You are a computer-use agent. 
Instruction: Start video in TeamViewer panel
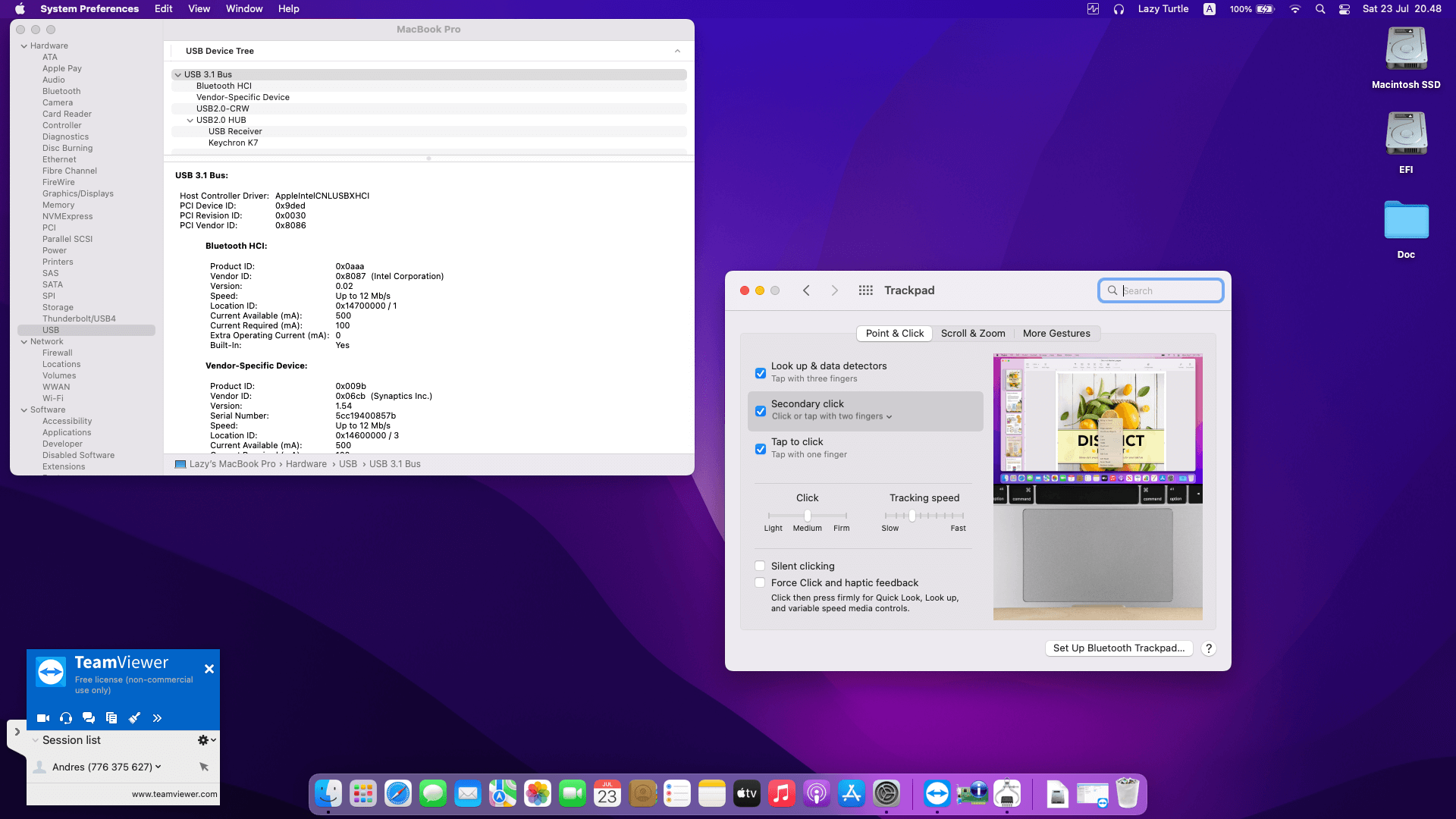pos(43,718)
